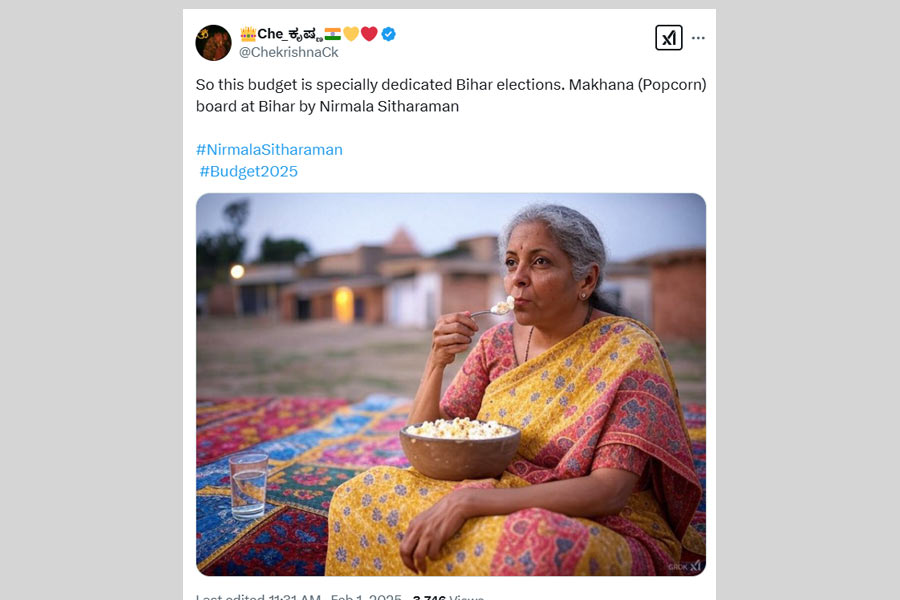Open the #Budget2025 hashtag
Viewport: 900px width, 600px height.
[248, 171]
